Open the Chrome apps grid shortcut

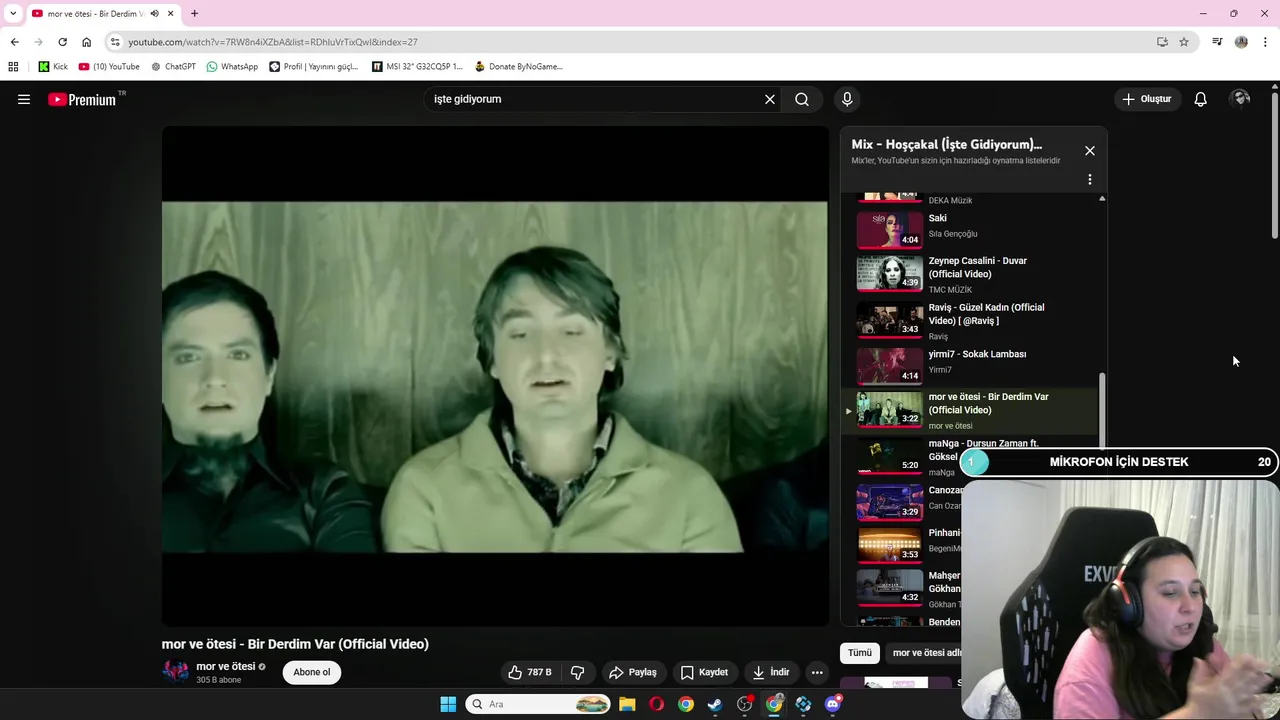[x=13, y=67]
